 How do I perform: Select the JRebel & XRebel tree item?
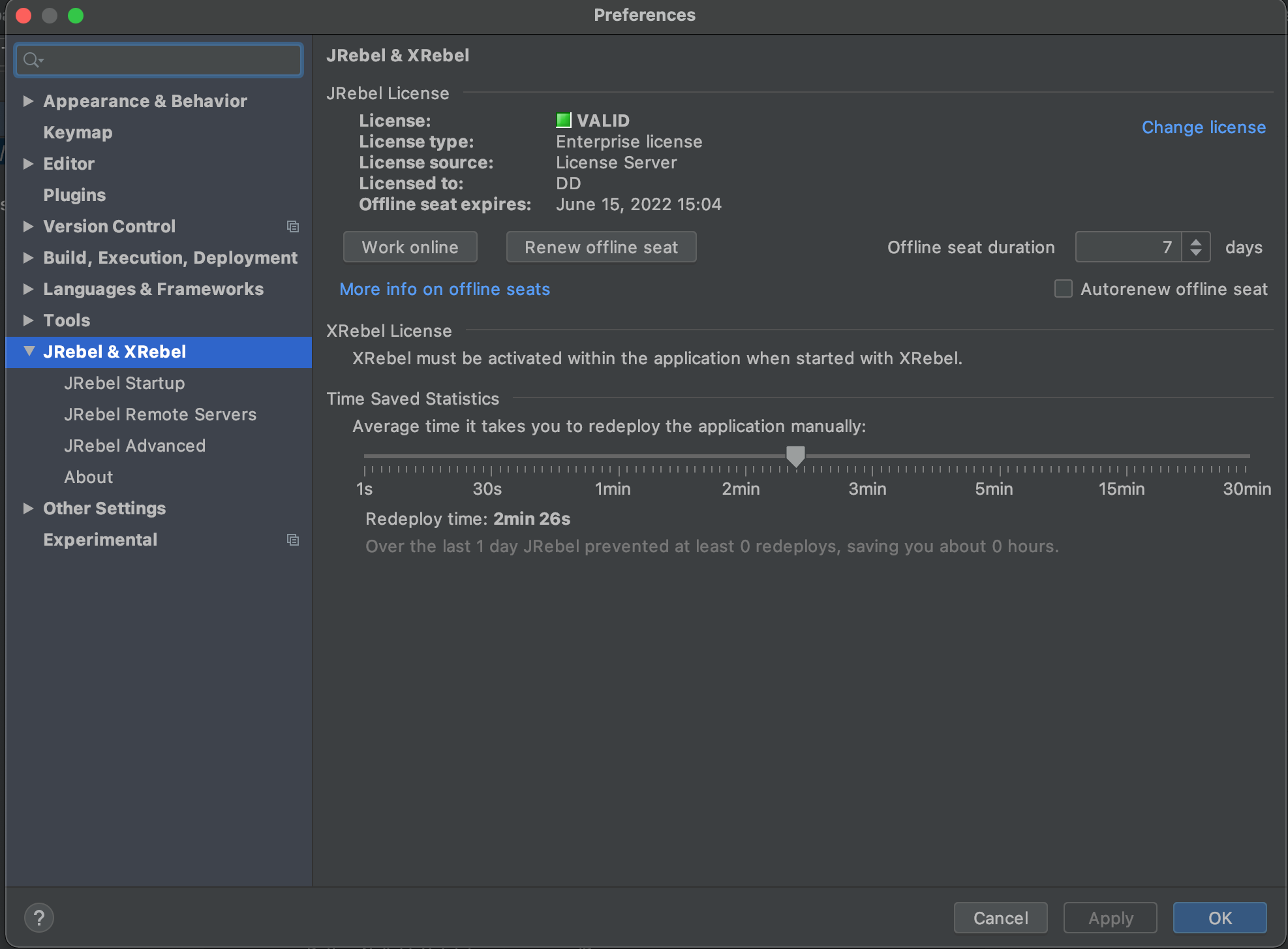[x=159, y=352]
